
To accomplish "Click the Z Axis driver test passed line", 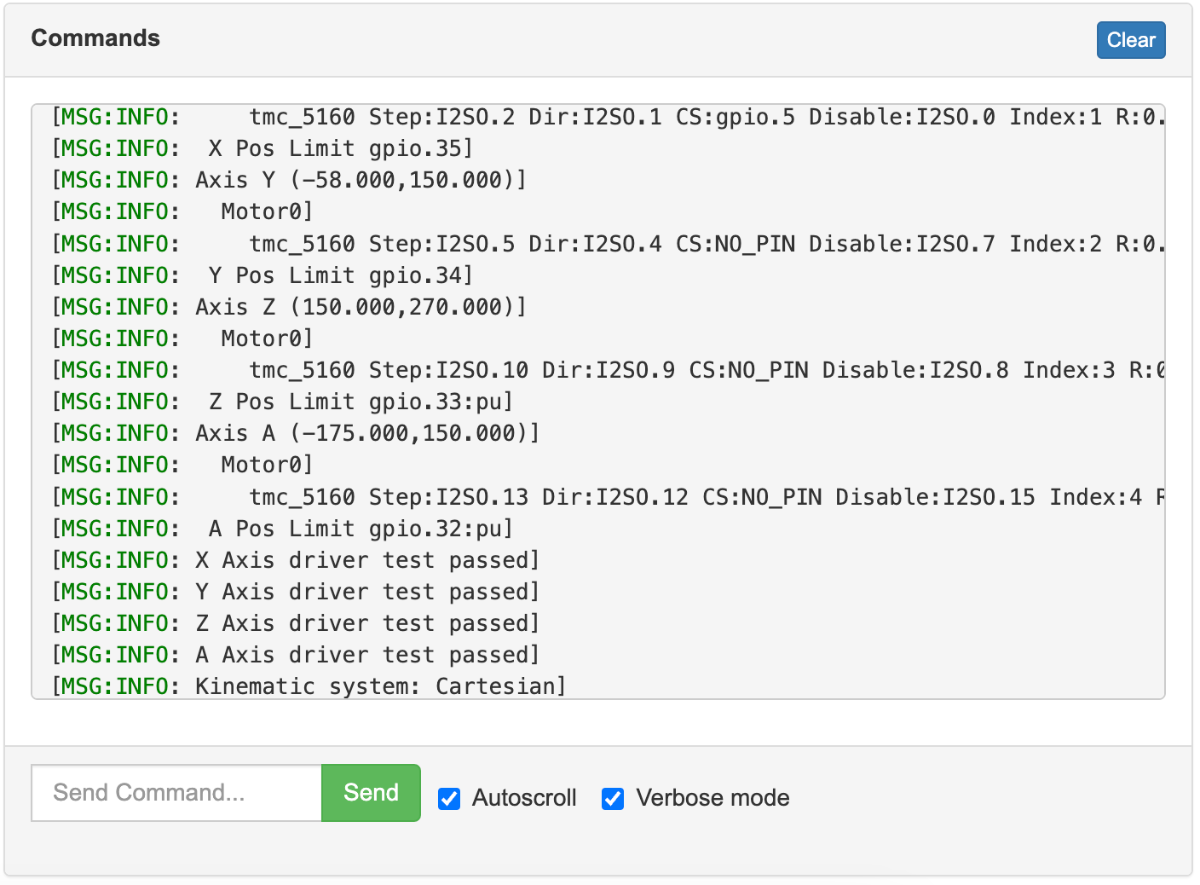I will click(x=296, y=623).
